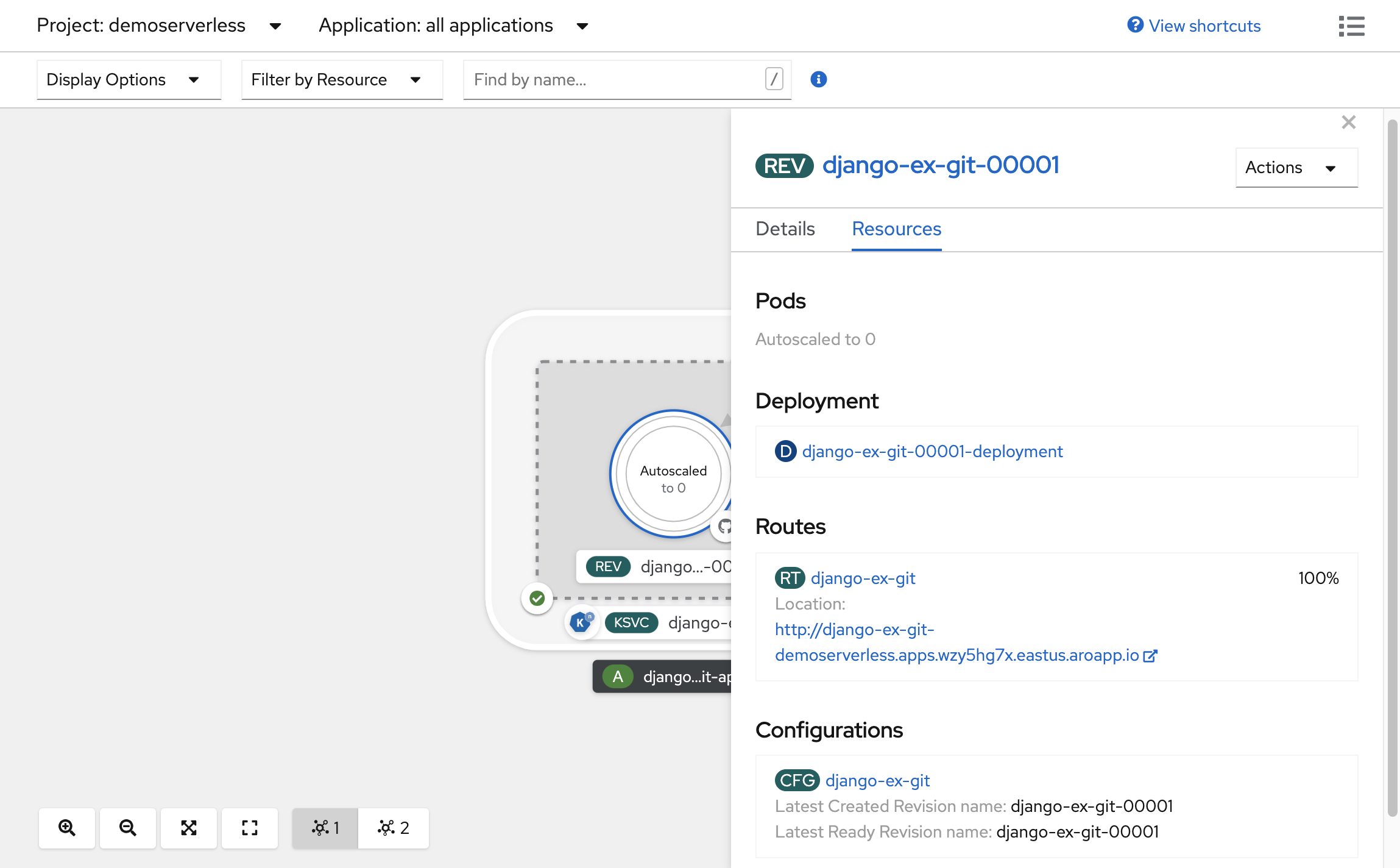Switch to the Details tab

785,228
